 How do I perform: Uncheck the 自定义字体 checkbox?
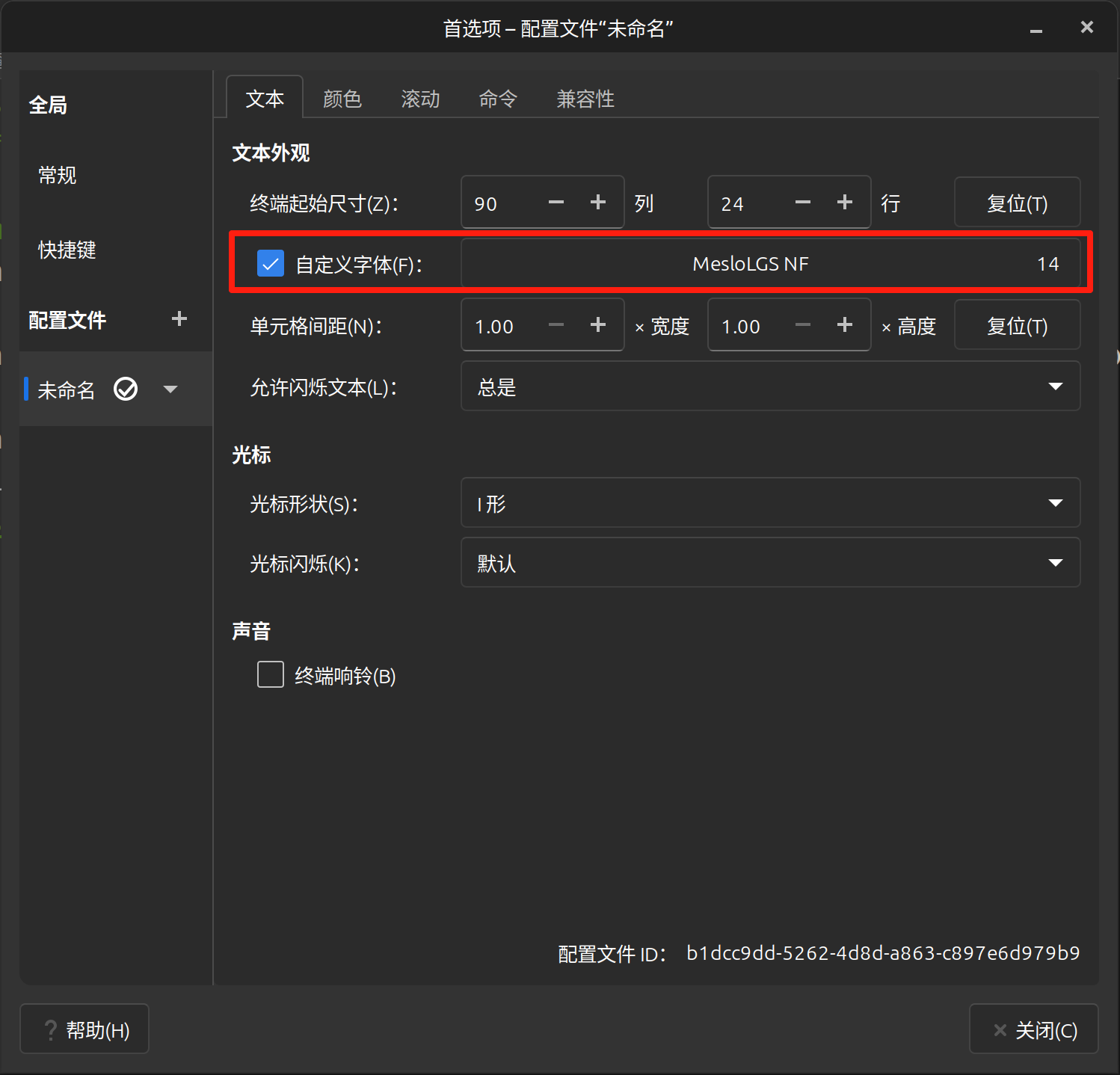270,264
